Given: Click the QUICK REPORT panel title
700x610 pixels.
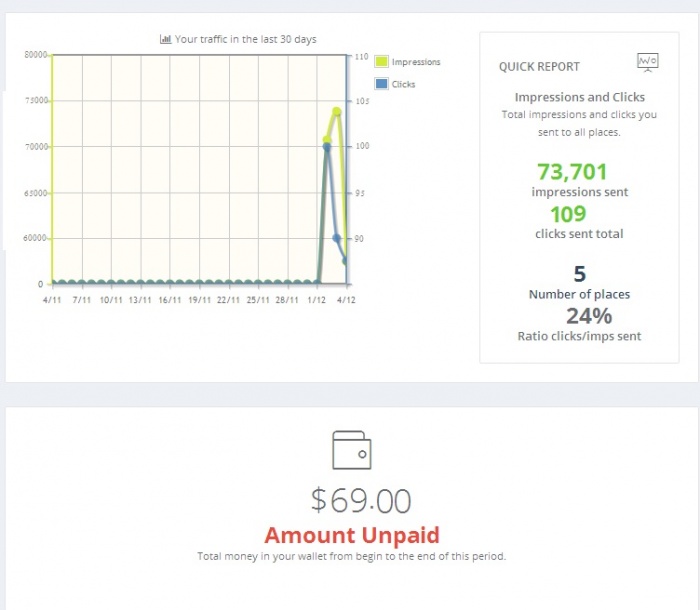Looking at the screenshot, I should (539, 67).
